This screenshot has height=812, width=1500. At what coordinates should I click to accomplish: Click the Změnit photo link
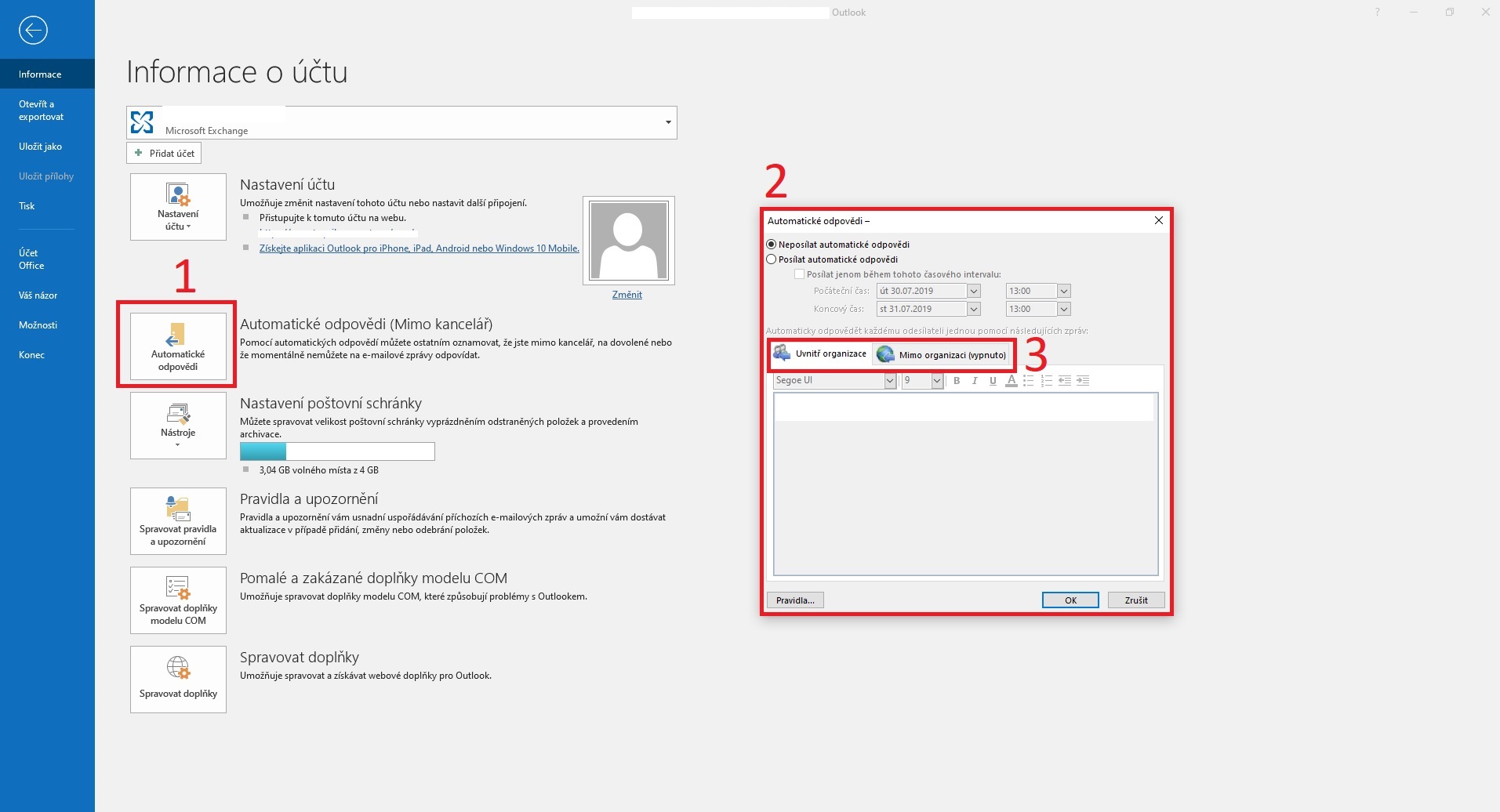click(x=627, y=295)
